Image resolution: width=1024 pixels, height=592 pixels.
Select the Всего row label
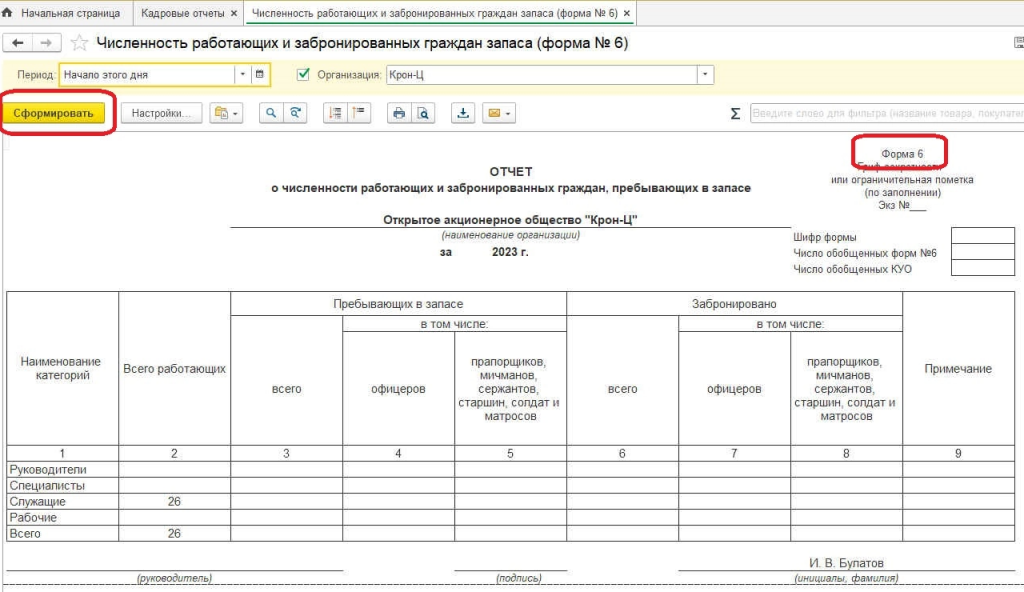tap(25, 533)
